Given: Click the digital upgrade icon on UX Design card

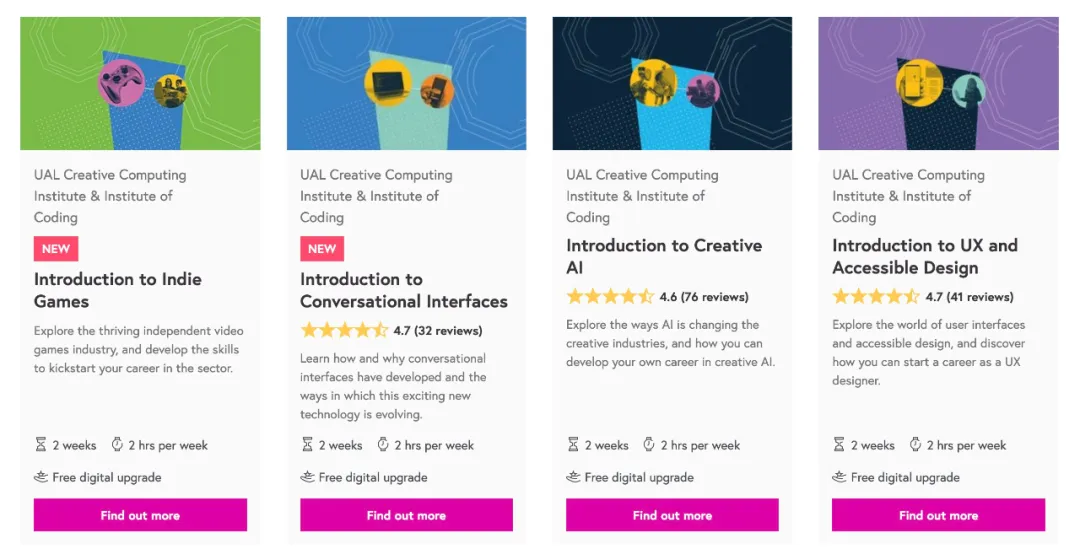Looking at the screenshot, I should point(839,477).
